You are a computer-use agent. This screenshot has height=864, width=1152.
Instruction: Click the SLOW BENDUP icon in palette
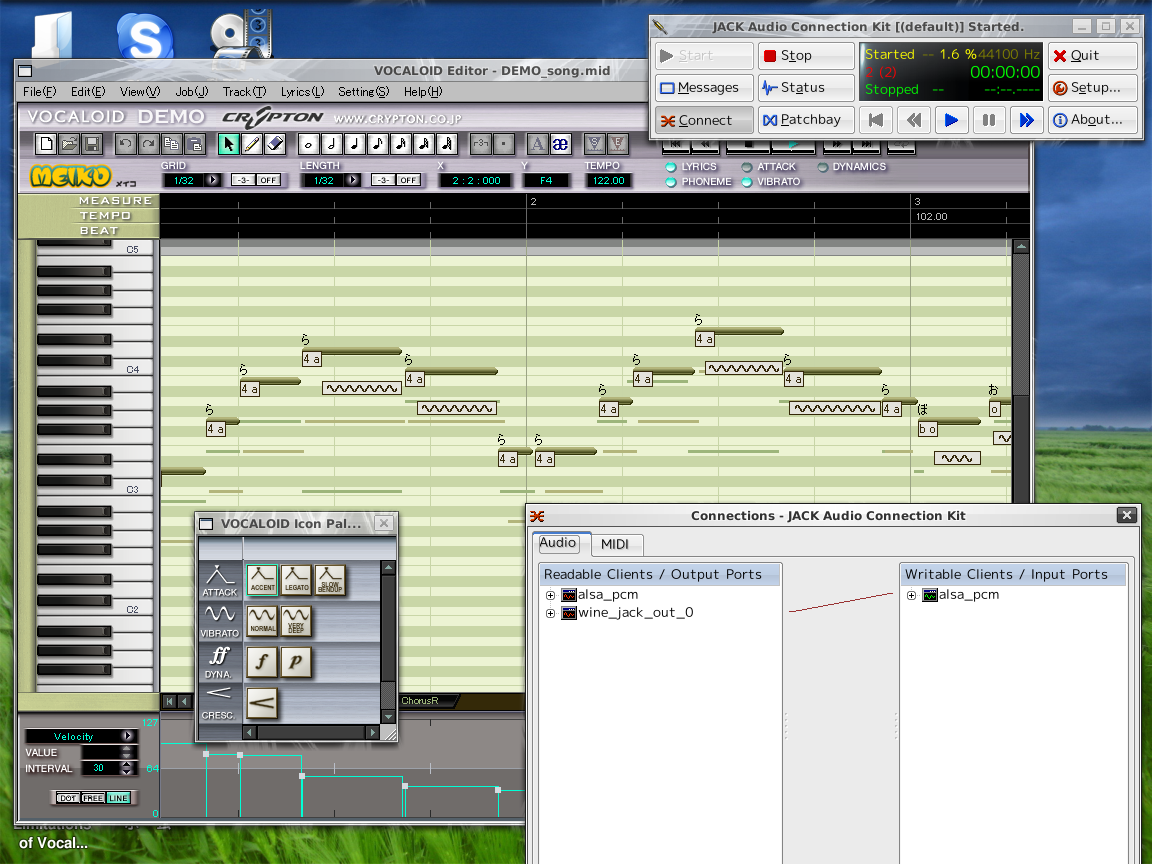point(330,580)
